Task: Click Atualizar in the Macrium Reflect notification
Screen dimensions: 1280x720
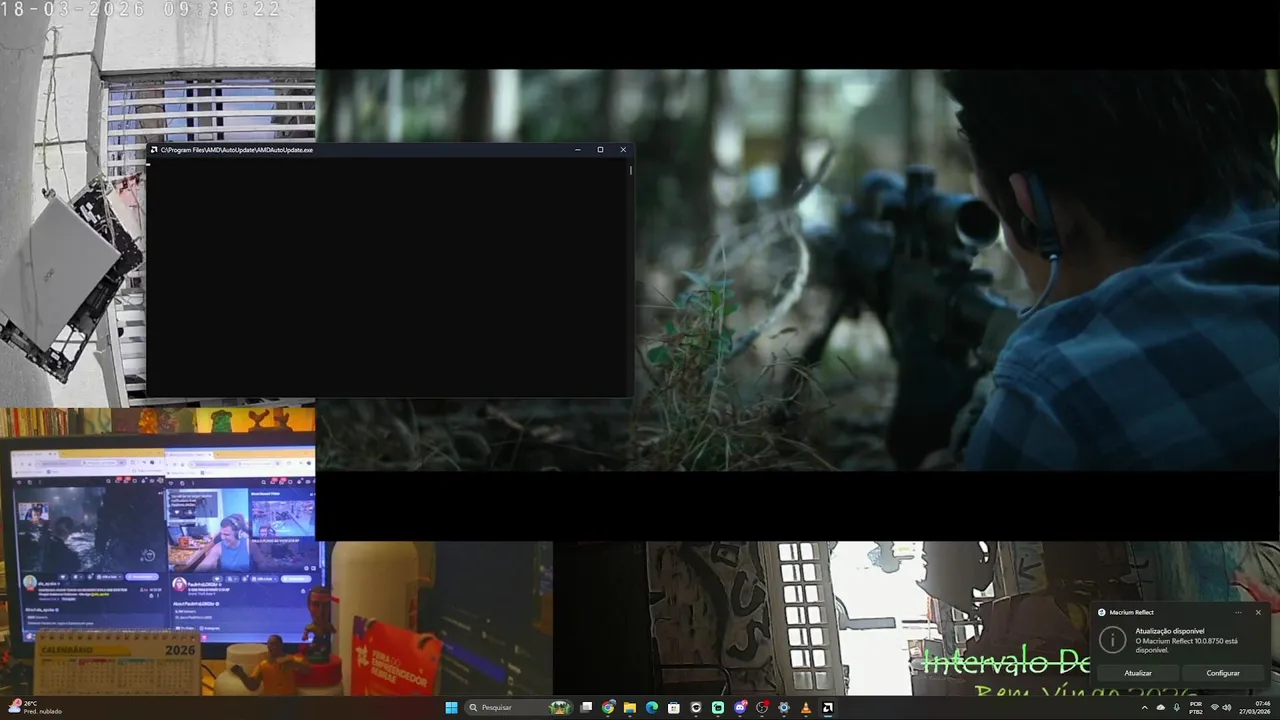Action: click(1138, 673)
